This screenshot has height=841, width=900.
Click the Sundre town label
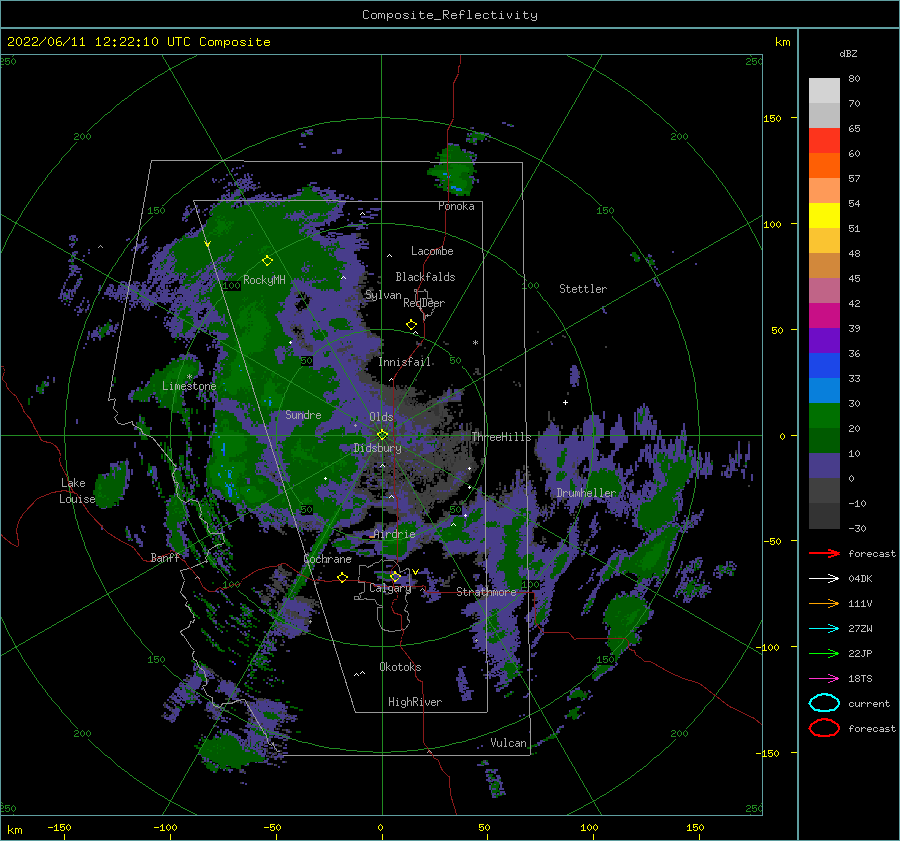click(303, 414)
